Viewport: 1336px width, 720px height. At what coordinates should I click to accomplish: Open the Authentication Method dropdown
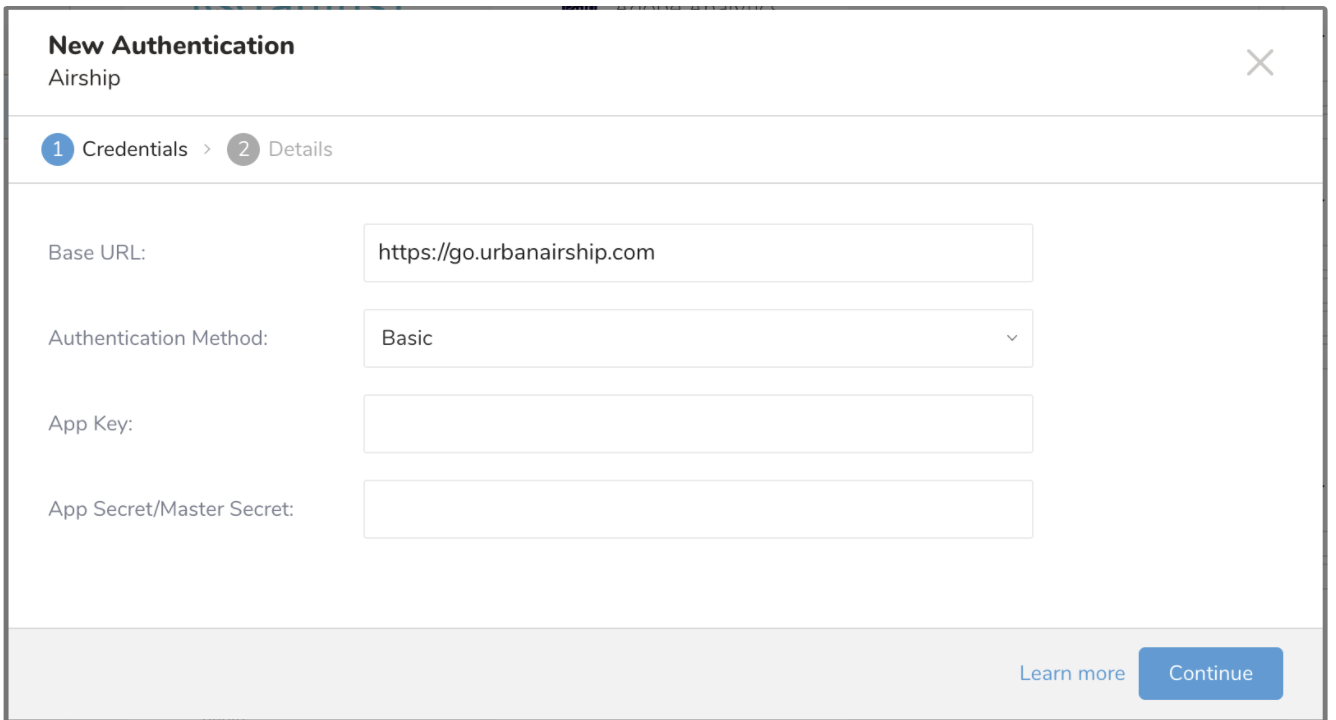click(x=697, y=338)
